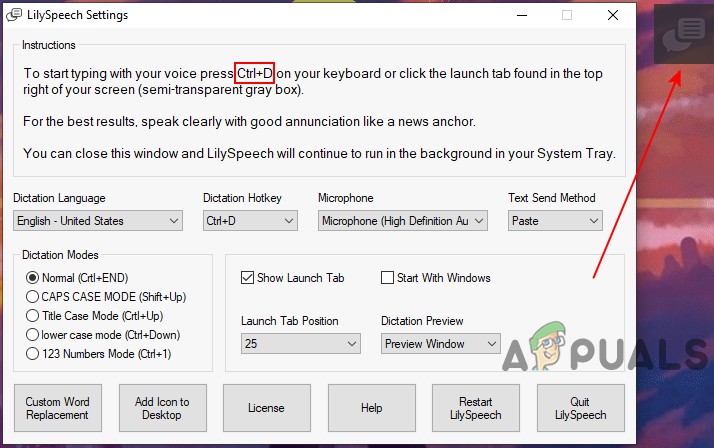This screenshot has height=448, width=714.
Task: Click Add Icon to Desktop button
Action: coord(163,408)
